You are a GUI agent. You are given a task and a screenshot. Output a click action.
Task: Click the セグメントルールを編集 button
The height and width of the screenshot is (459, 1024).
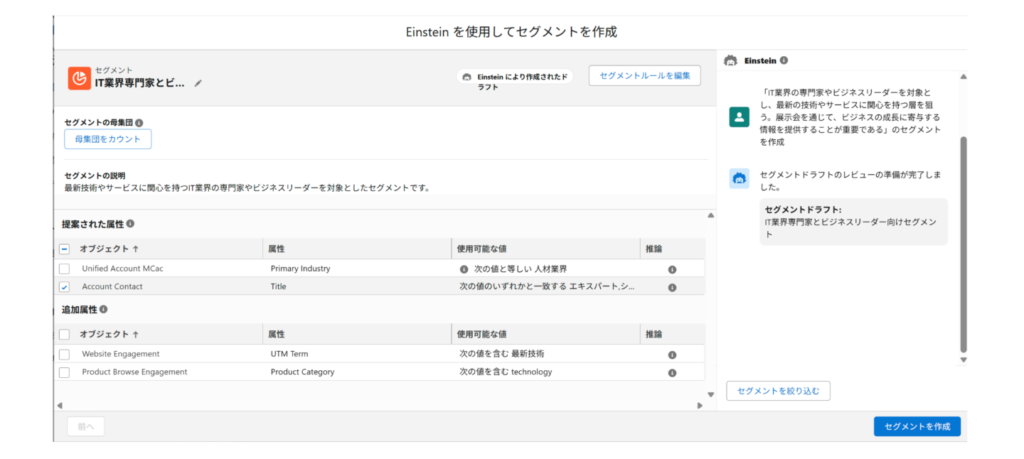tap(645, 76)
